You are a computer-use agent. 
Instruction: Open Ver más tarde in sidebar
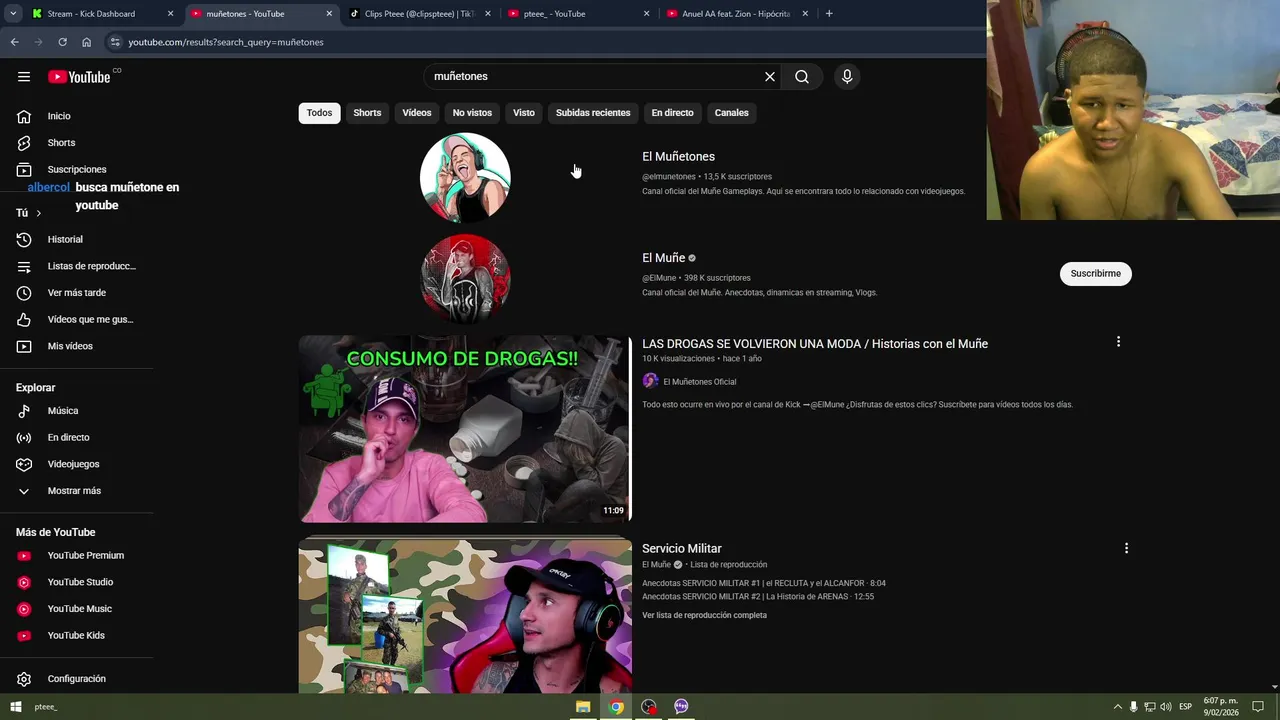77,293
